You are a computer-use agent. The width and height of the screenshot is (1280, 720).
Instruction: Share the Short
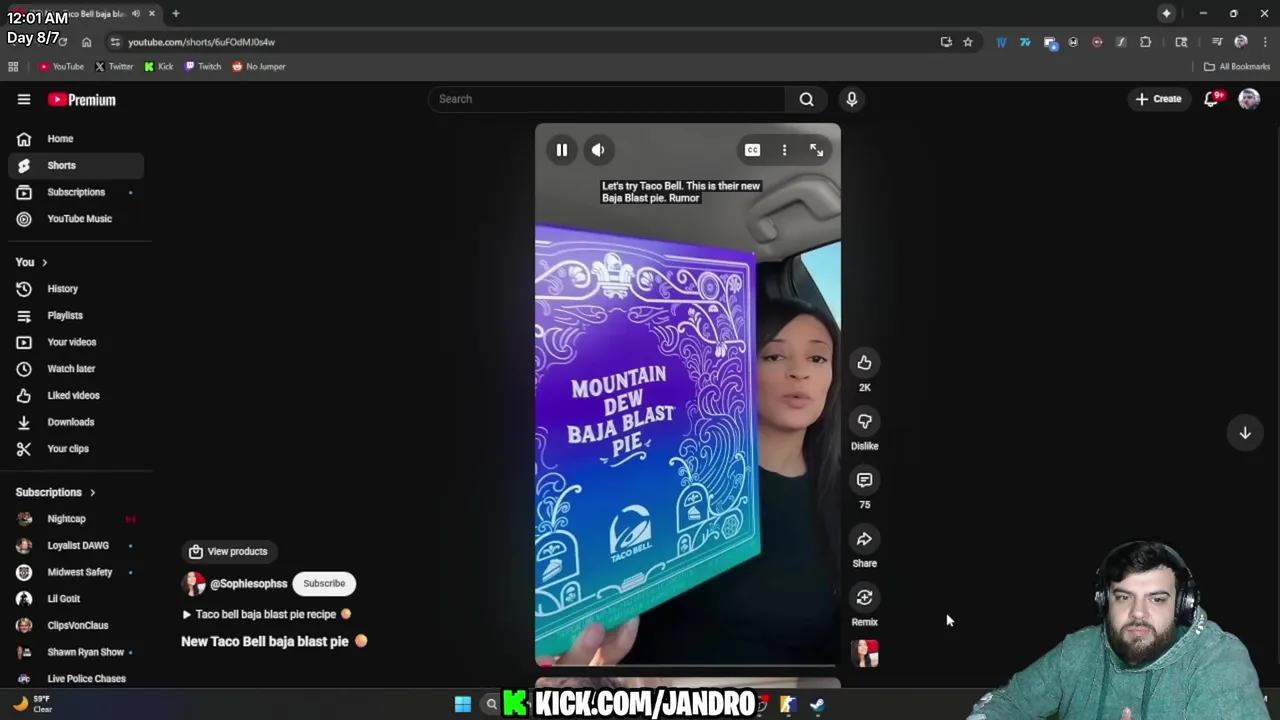[x=864, y=539]
